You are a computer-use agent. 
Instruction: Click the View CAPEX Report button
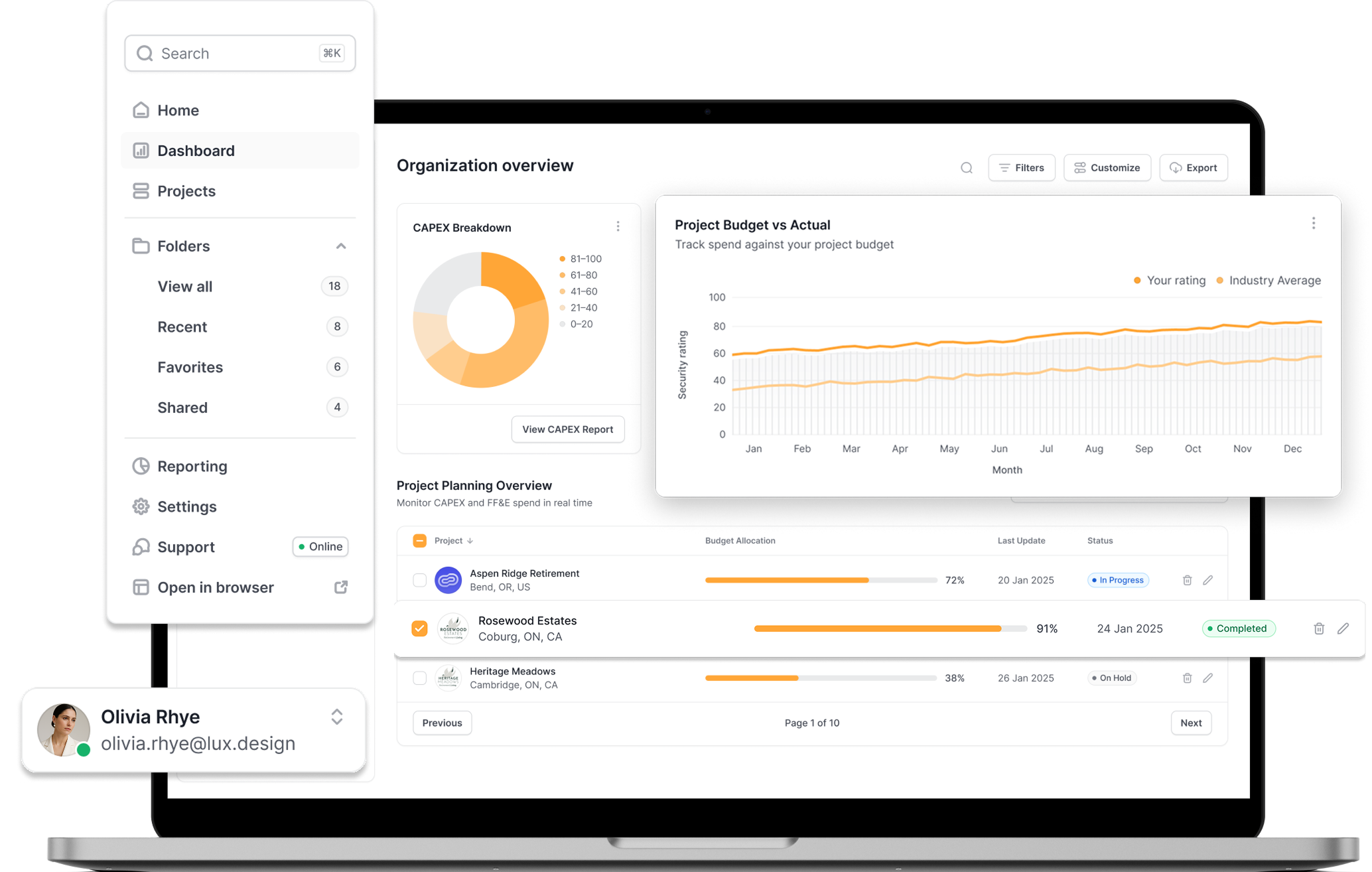coord(567,429)
